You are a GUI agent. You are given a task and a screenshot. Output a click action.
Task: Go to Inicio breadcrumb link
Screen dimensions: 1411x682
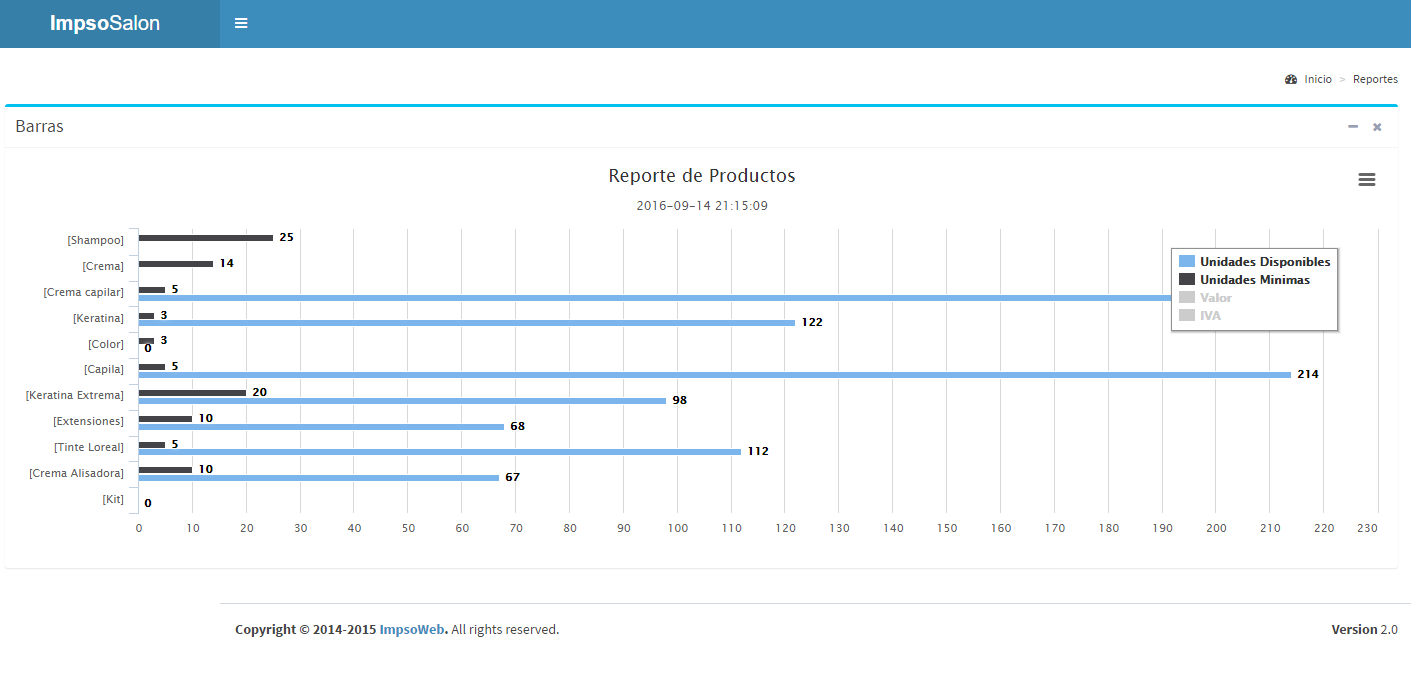[1318, 79]
